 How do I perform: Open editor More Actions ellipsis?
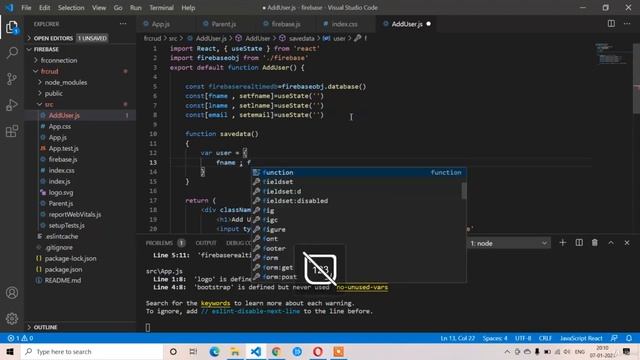coord(627,24)
